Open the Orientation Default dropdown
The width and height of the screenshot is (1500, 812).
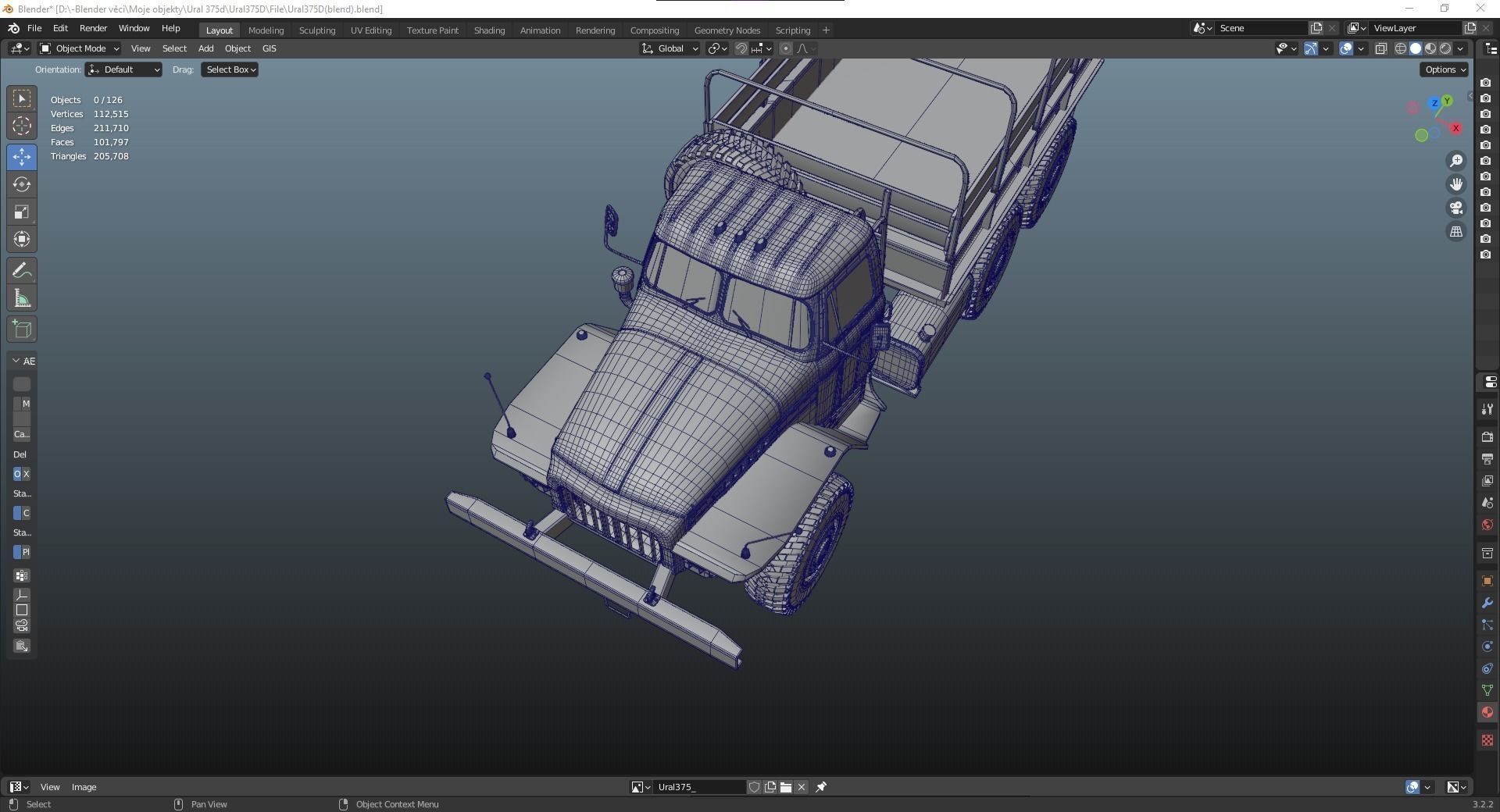click(x=123, y=69)
